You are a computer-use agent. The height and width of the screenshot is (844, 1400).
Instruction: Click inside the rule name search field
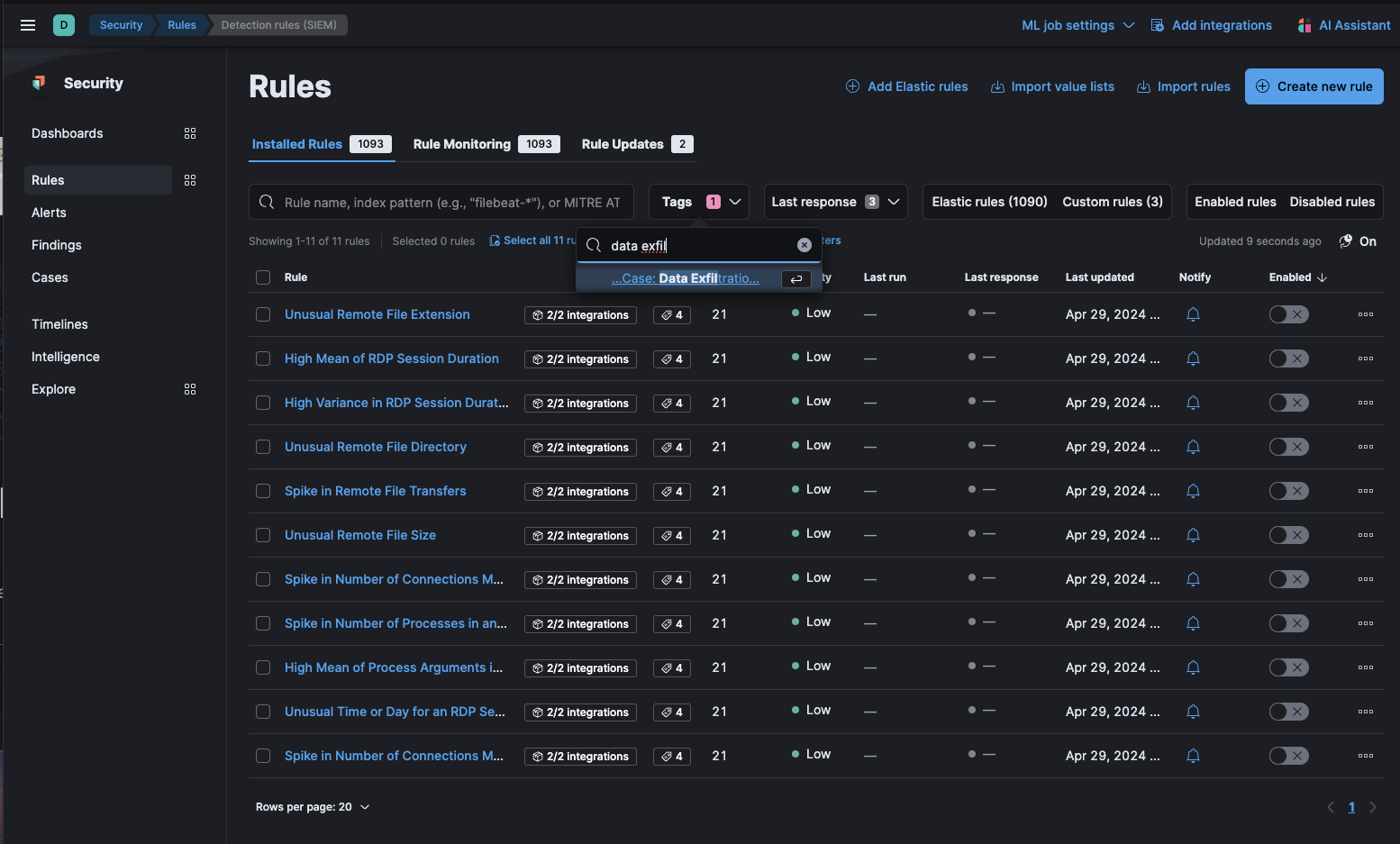coord(441,201)
